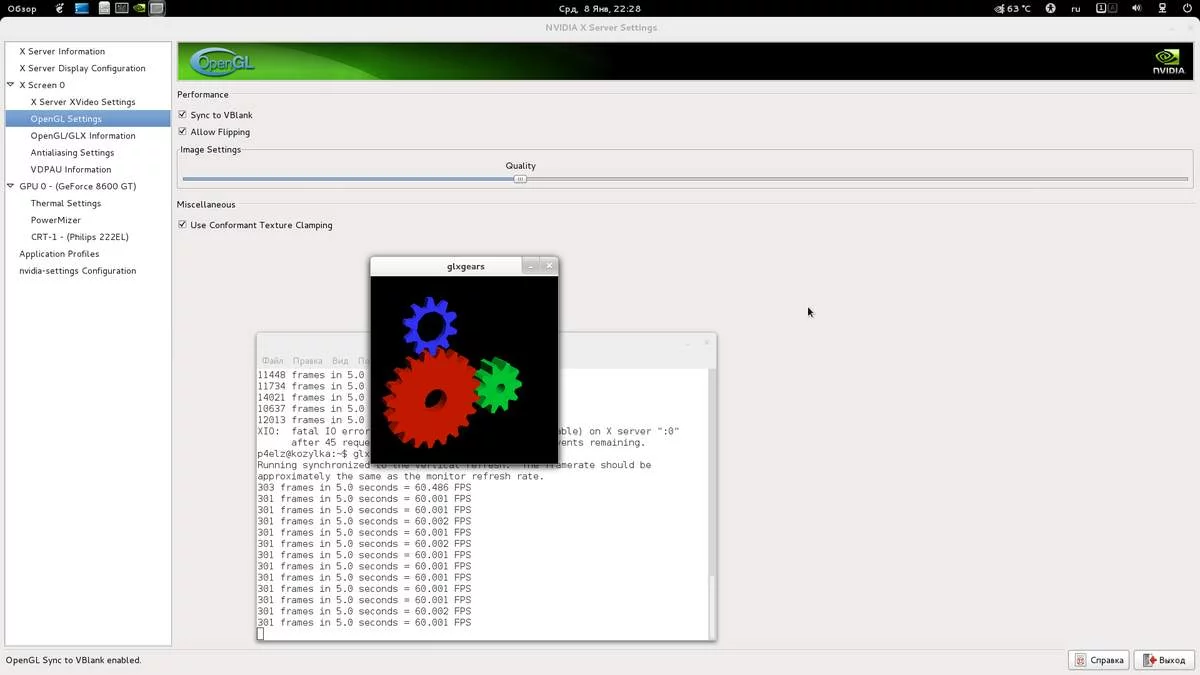Click the Image Settings quality slider handle

pos(520,179)
